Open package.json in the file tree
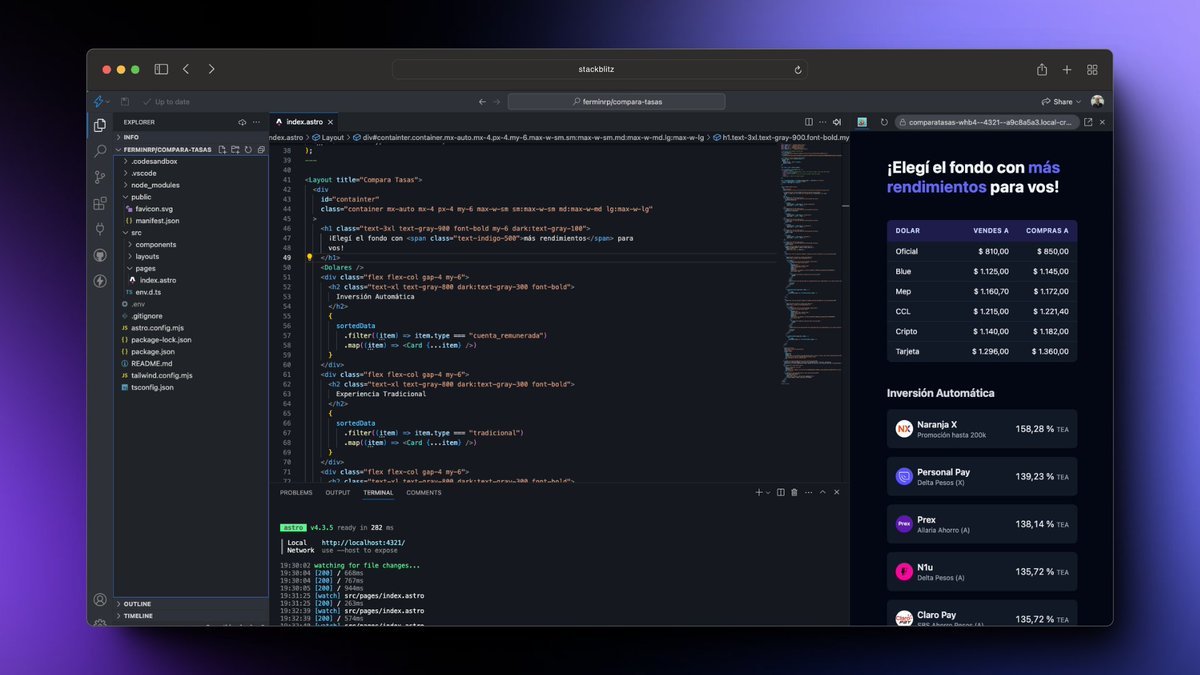 tap(153, 351)
